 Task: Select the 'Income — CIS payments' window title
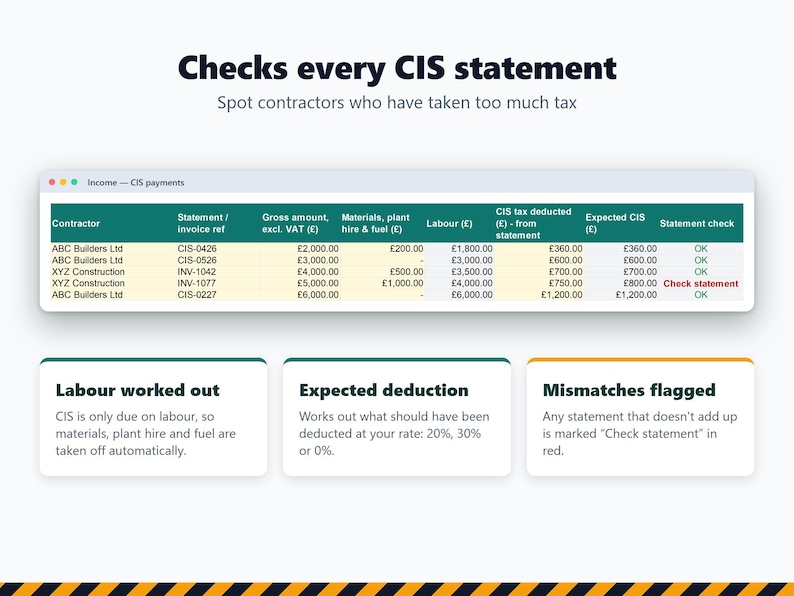click(136, 183)
